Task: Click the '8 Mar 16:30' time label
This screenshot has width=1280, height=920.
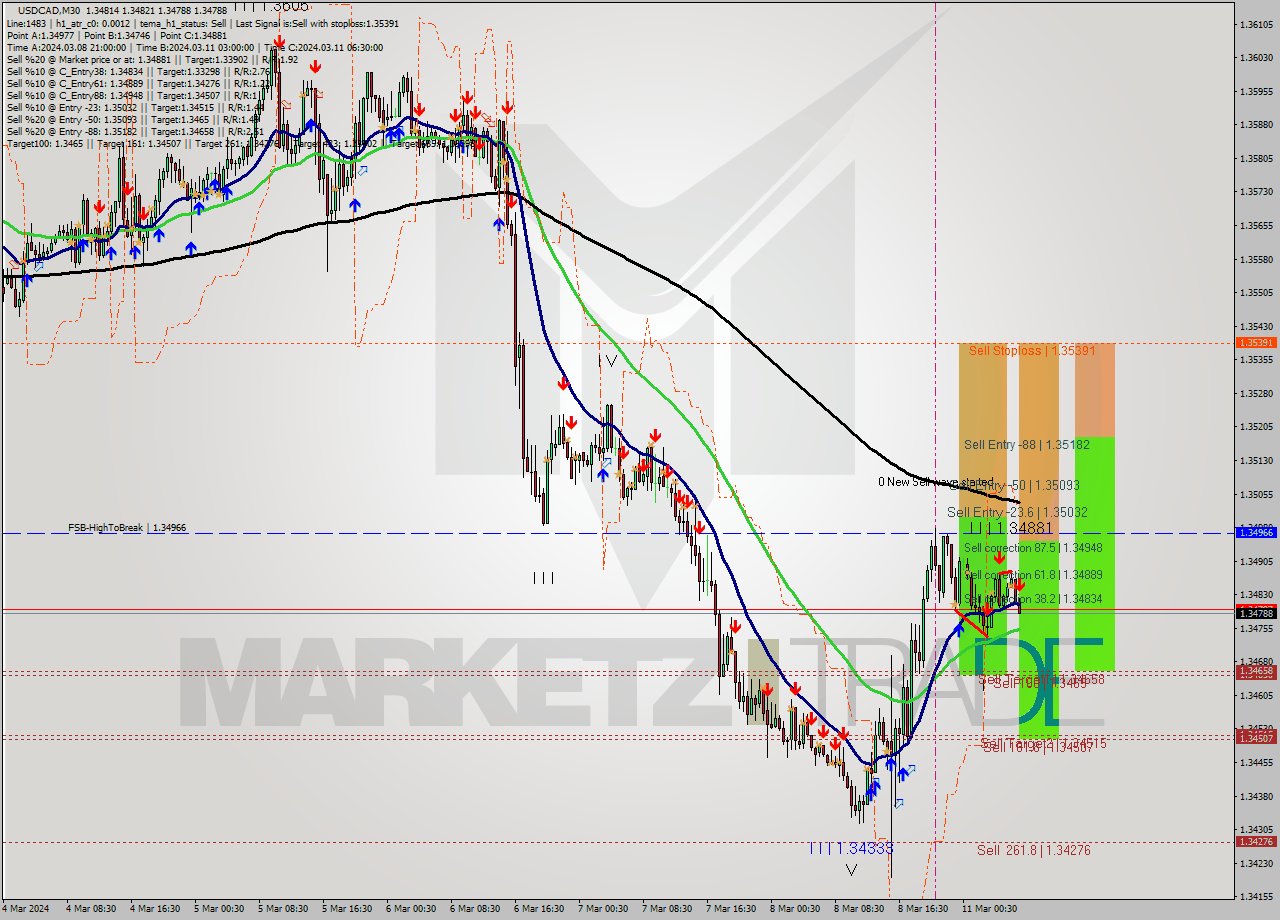Action: [x=923, y=909]
